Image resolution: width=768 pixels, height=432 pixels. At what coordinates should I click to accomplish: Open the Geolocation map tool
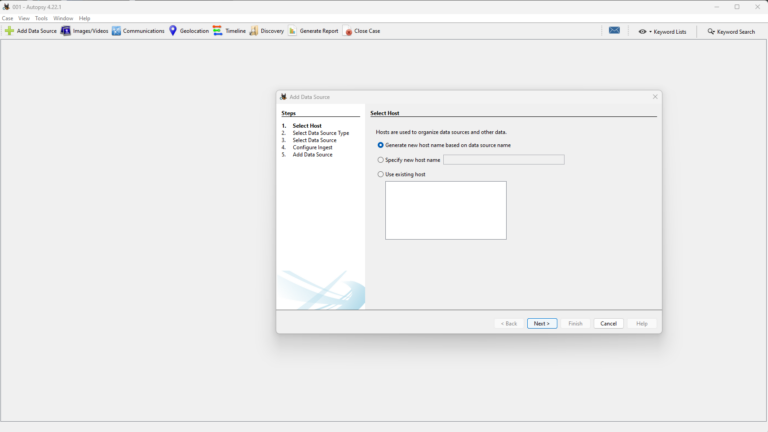173,31
